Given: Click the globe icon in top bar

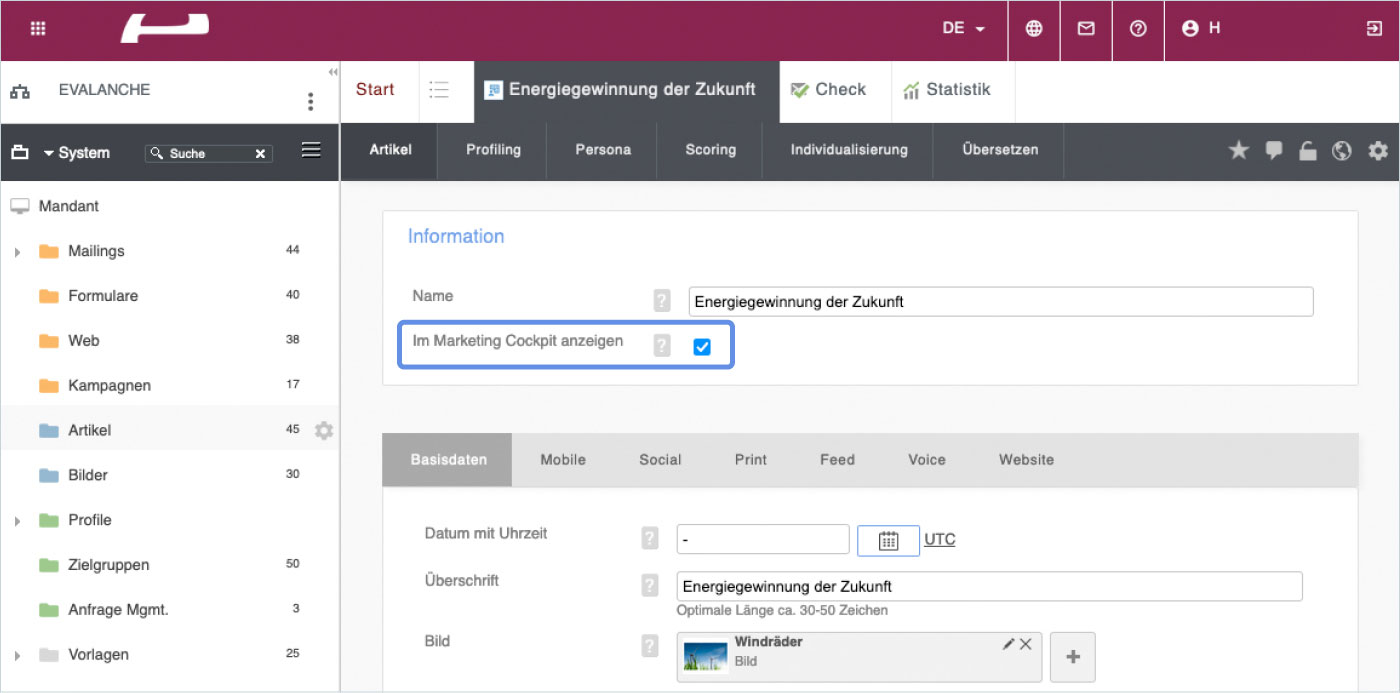Looking at the screenshot, I should coord(1034,29).
